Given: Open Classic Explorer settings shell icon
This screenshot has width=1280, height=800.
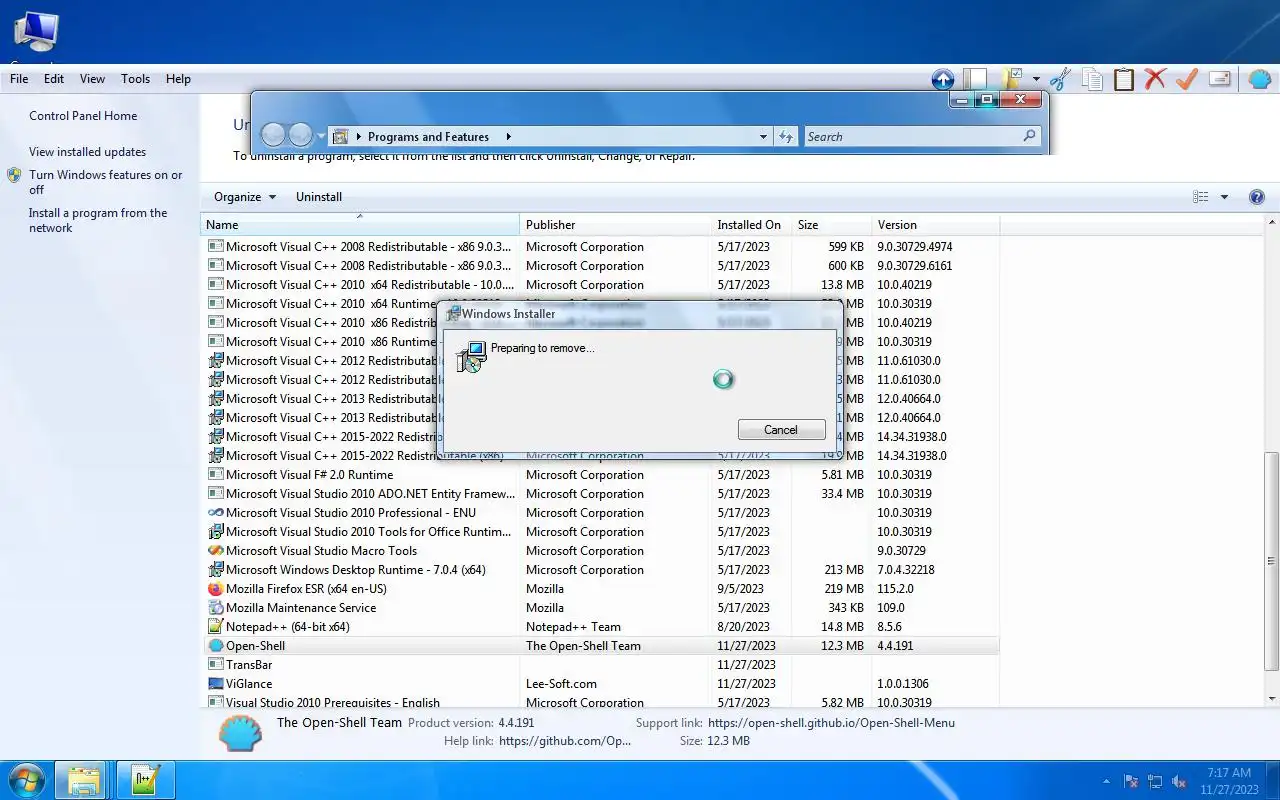Looking at the screenshot, I should coord(1260,79).
